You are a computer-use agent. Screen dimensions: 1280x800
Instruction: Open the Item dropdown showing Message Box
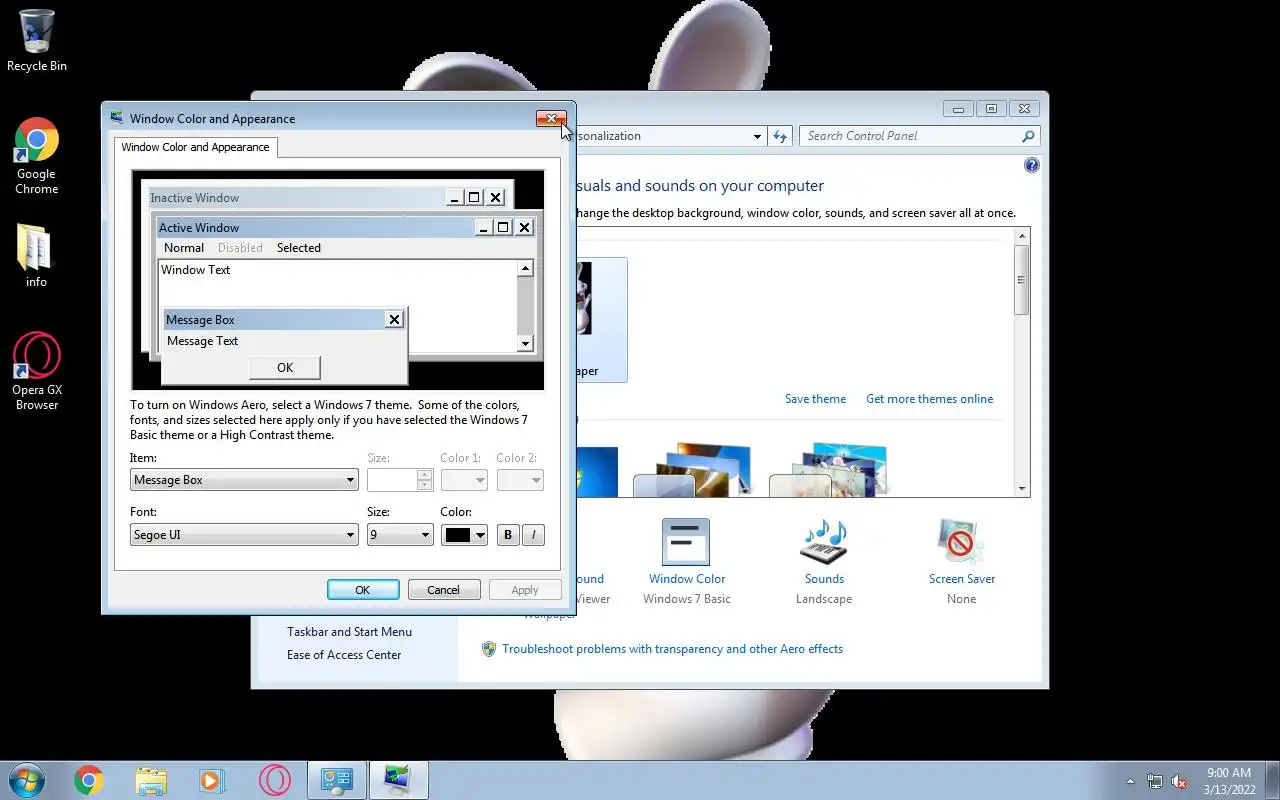(244, 480)
